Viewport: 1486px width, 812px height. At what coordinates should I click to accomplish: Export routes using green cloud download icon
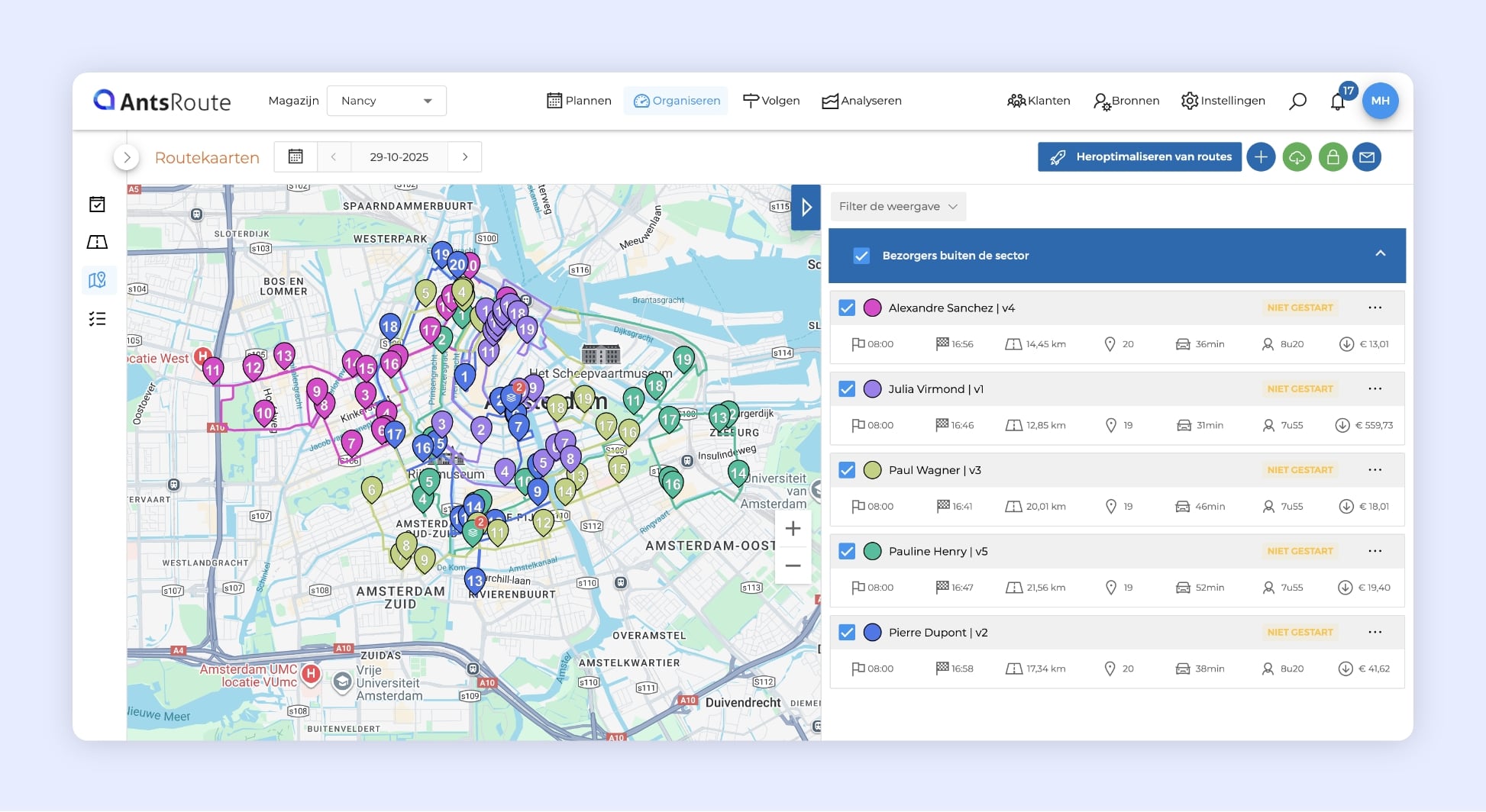(x=1297, y=156)
